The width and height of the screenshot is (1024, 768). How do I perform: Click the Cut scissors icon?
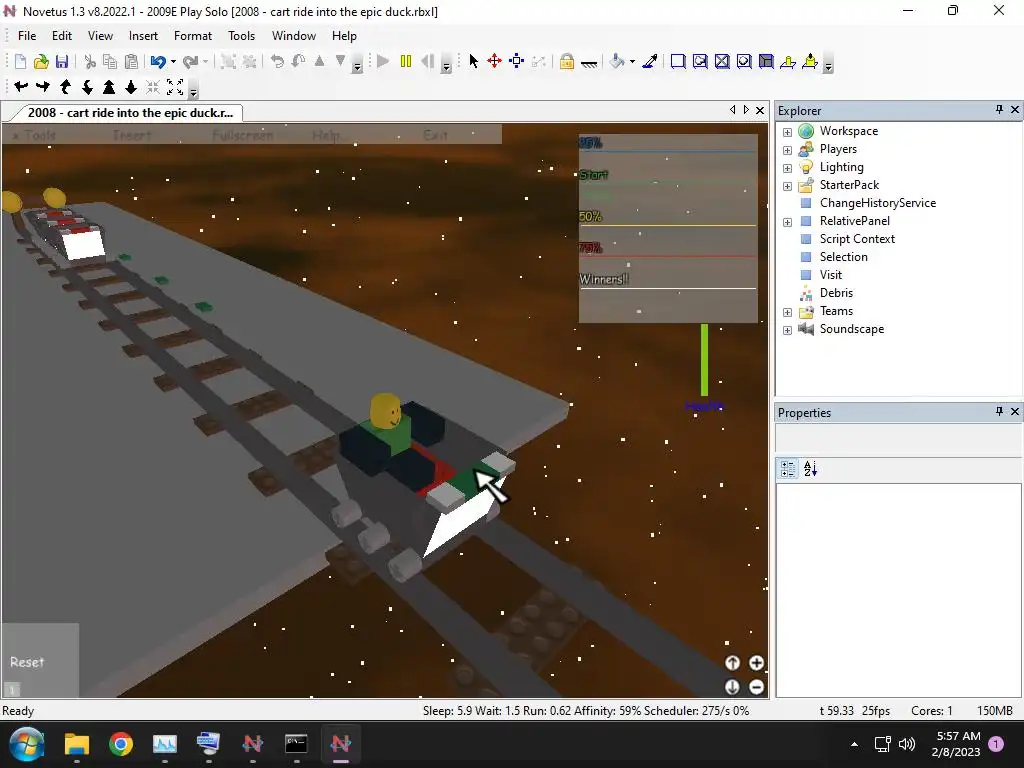tap(90, 61)
